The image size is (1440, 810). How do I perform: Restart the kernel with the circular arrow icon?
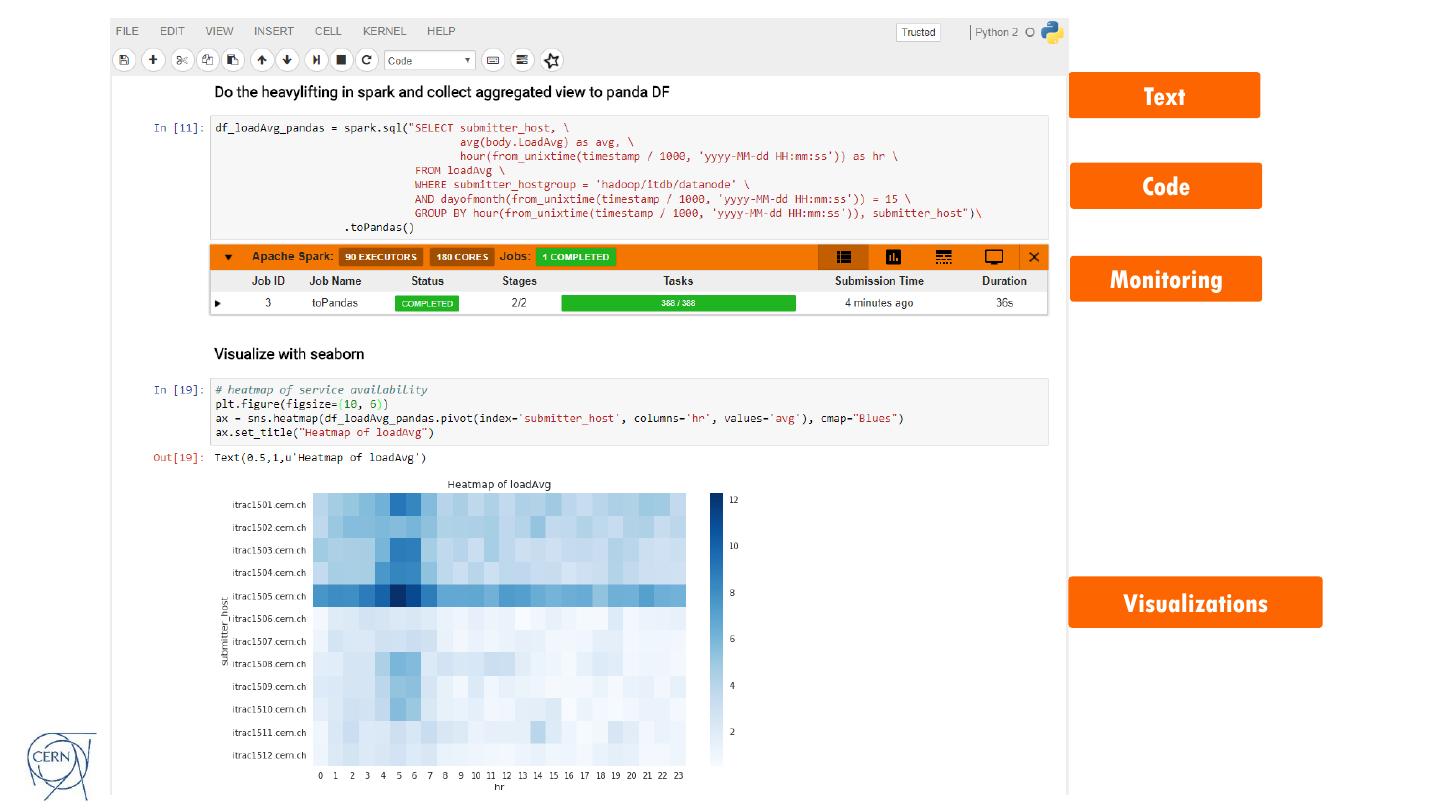coord(367,60)
